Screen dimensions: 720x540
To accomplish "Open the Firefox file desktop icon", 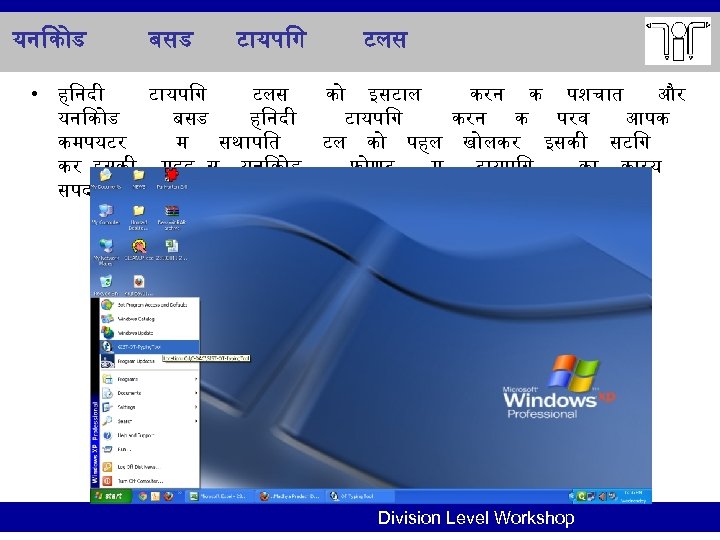I will (139, 285).
